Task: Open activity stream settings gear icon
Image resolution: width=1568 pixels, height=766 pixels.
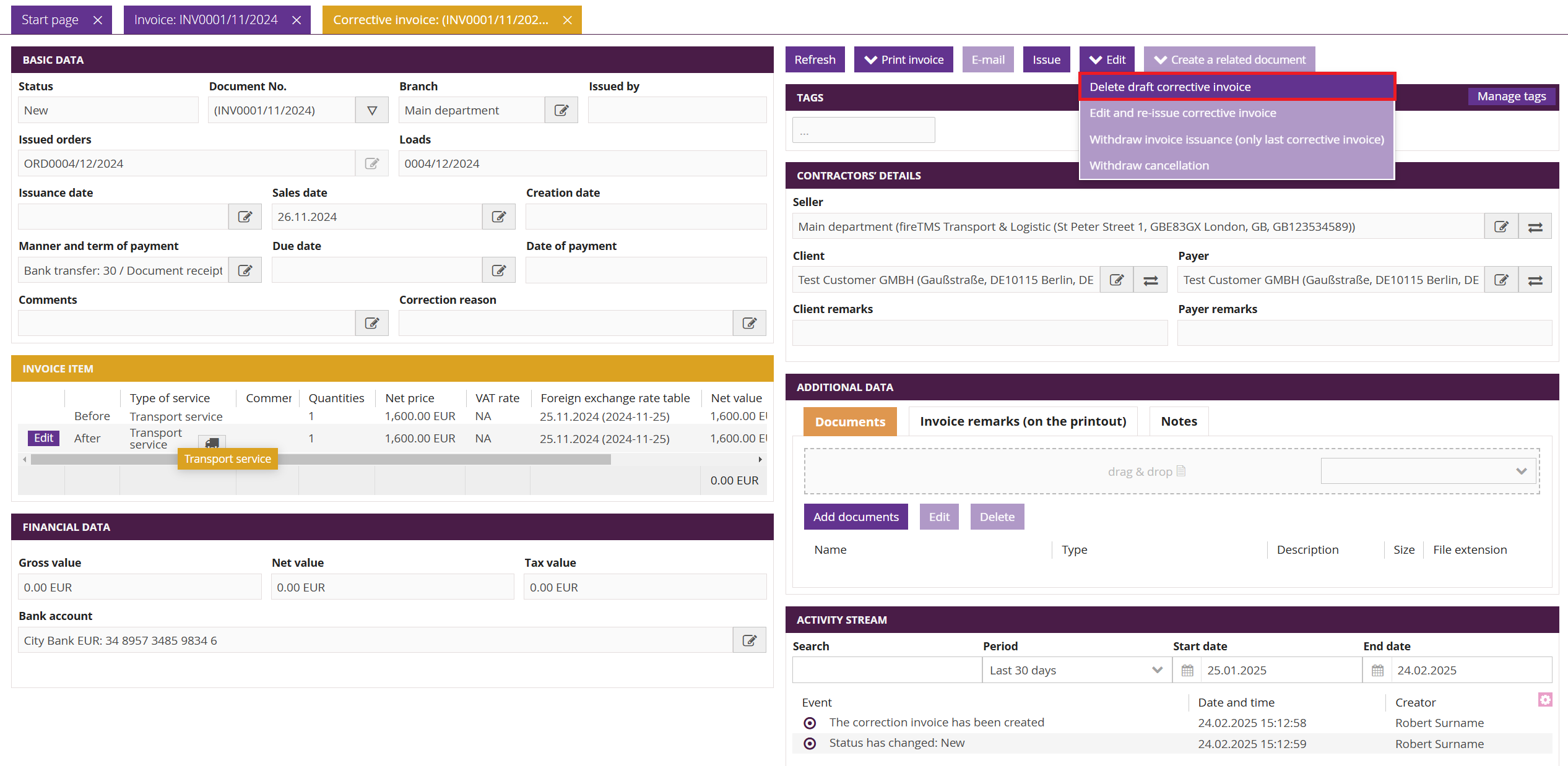Action: 1545,700
